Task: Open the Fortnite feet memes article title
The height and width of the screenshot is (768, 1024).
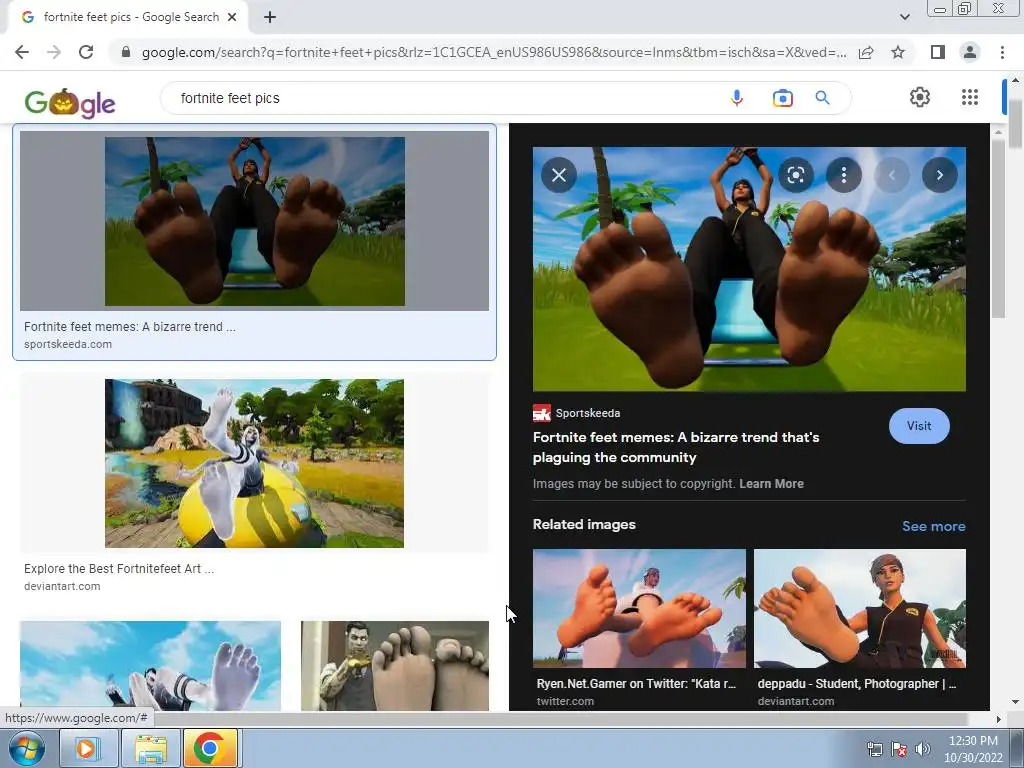Action: [676, 447]
